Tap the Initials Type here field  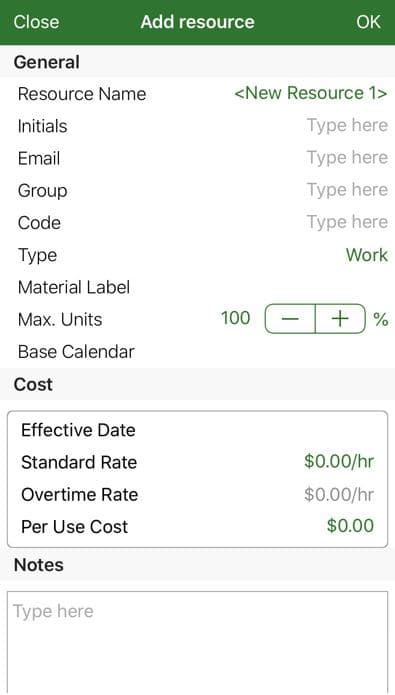click(347, 125)
